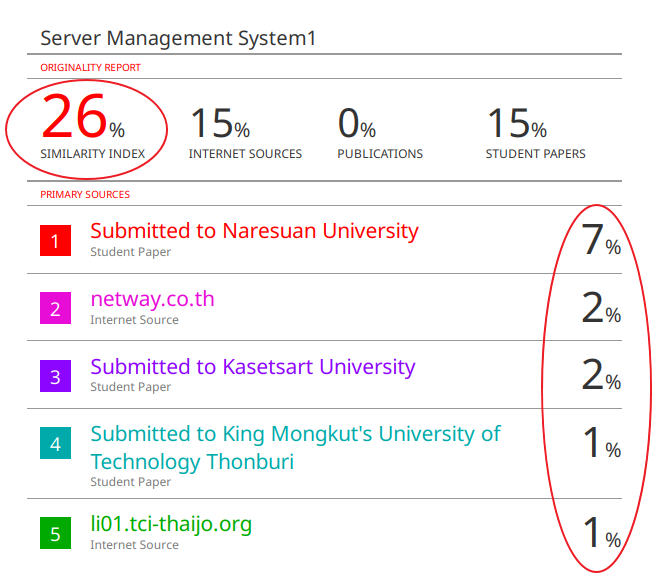Click the 1% value for li01.tci-thaijo.org
The height and width of the screenshot is (578, 658).
(602, 532)
